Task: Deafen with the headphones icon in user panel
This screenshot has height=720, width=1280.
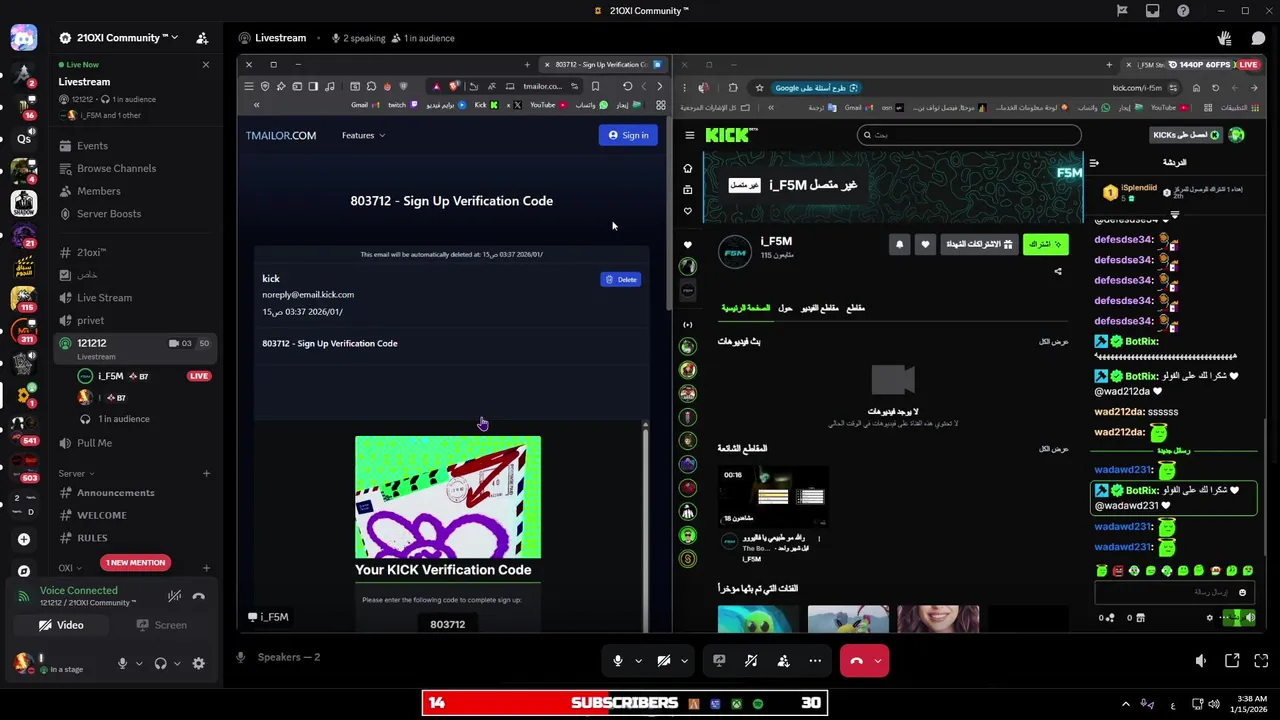Action: [160, 663]
